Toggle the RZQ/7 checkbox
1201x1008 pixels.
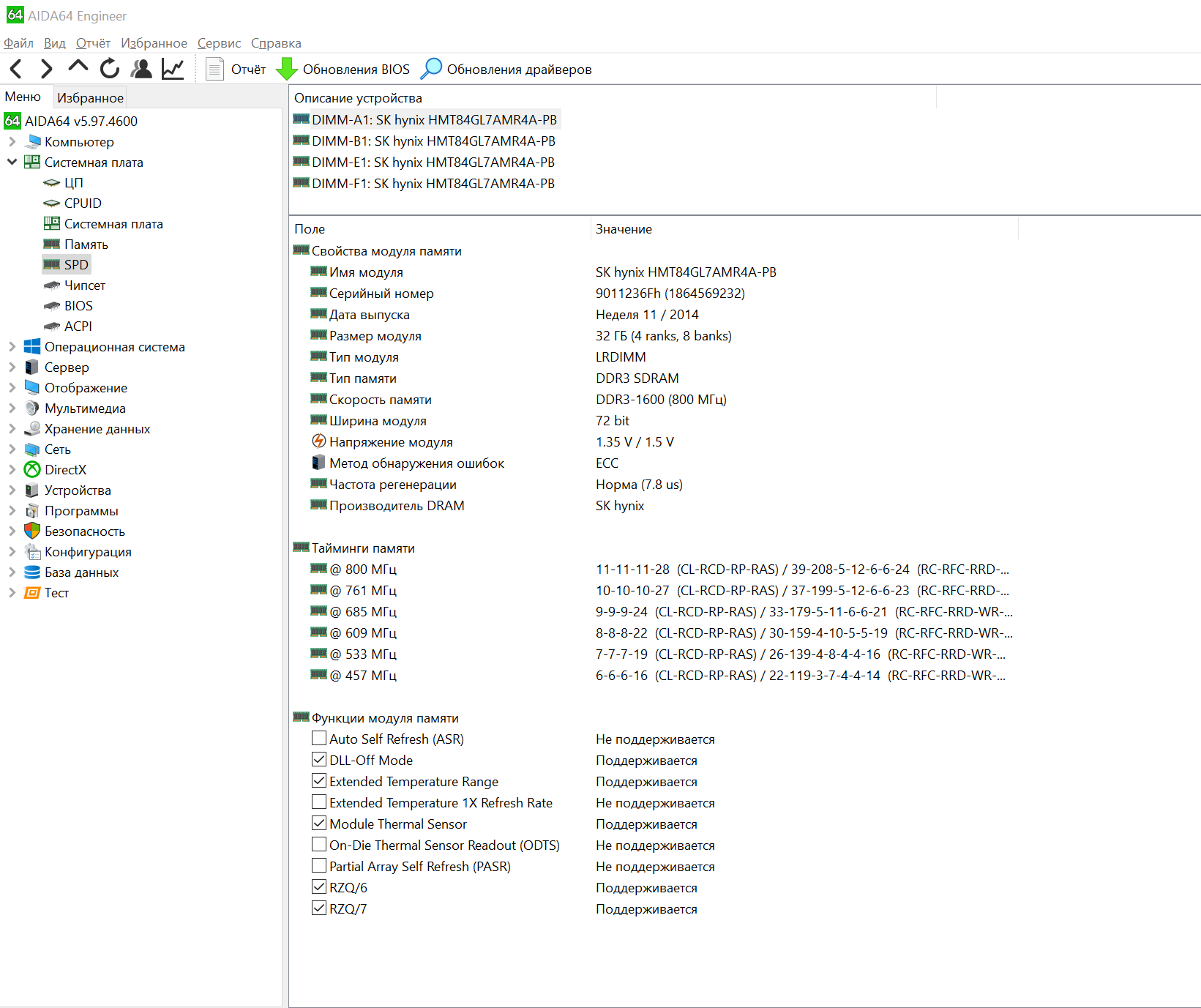(319, 908)
